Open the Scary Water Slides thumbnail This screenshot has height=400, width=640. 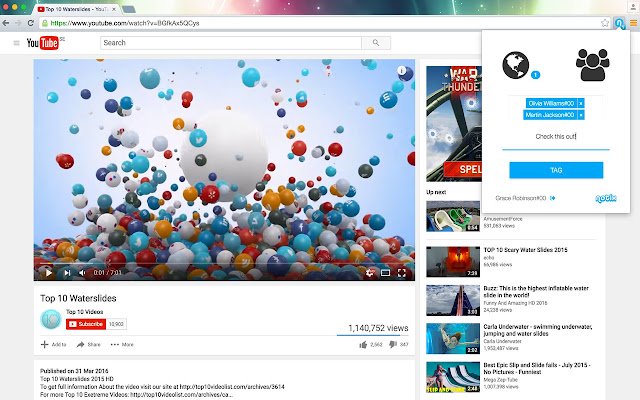(453, 262)
